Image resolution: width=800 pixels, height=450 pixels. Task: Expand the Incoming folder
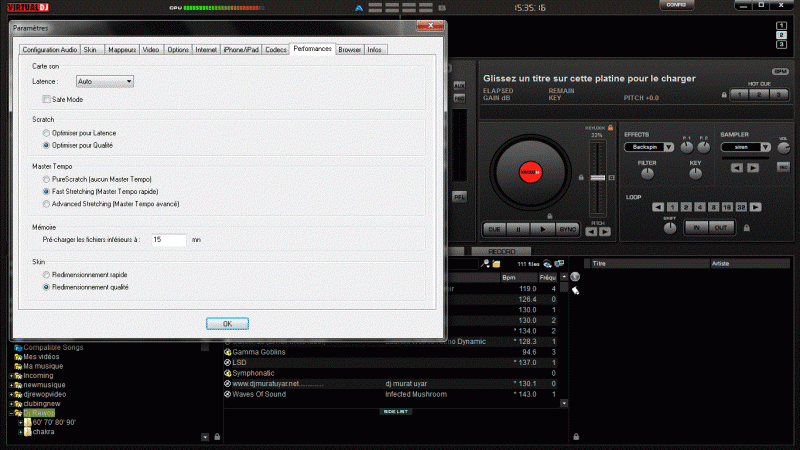[x=11, y=376]
